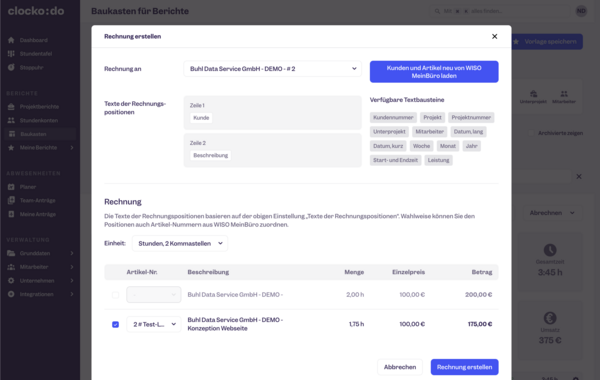Open Planer menu item
The height and width of the screenshot is (380, 600).
tap(28, 187)
